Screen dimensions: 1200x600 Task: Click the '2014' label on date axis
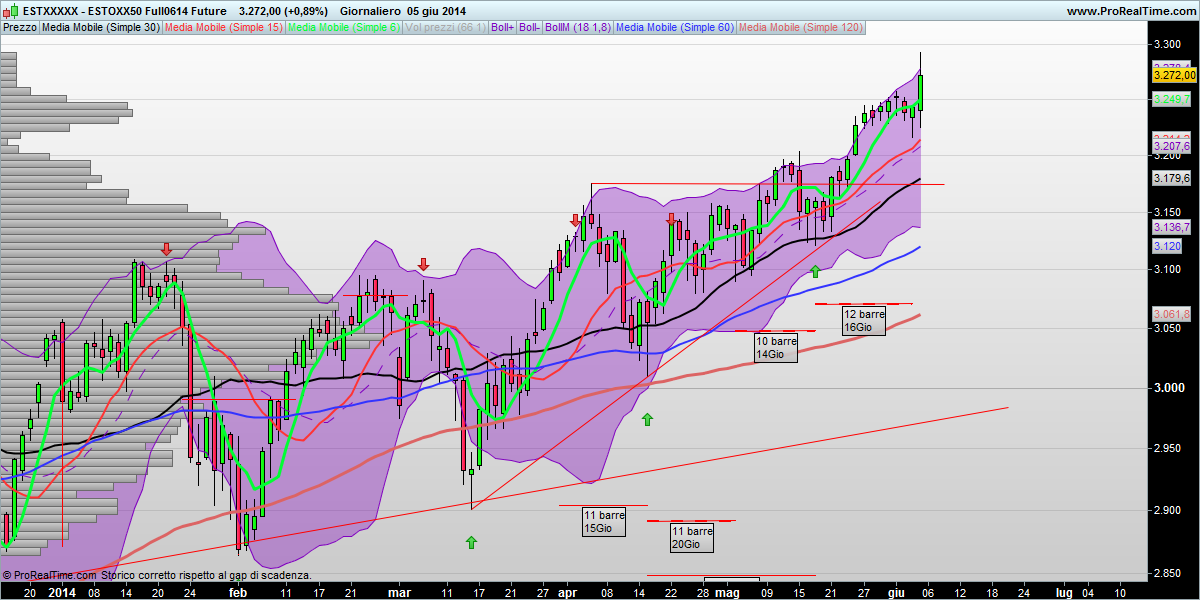click(62, 591)
